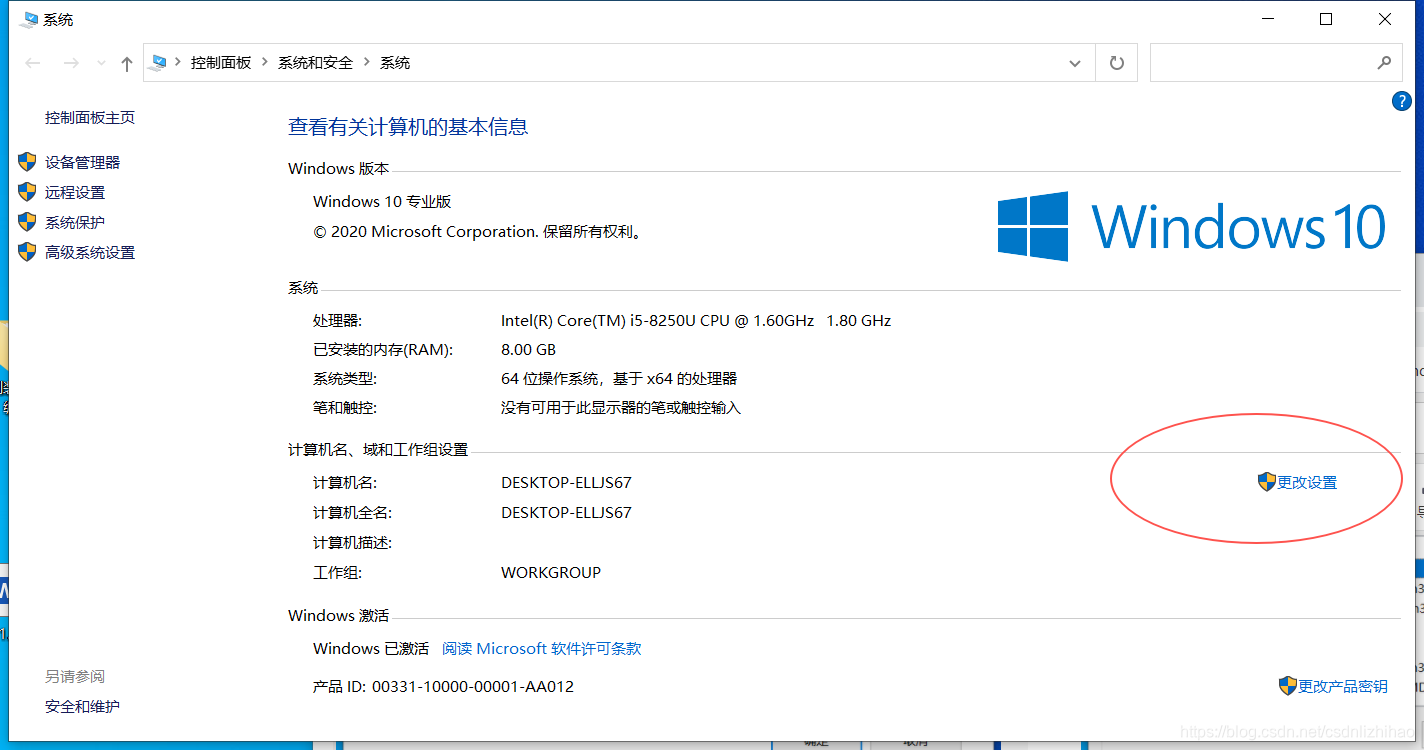
Task: Go up one level with up arrow
Action: 126,63
